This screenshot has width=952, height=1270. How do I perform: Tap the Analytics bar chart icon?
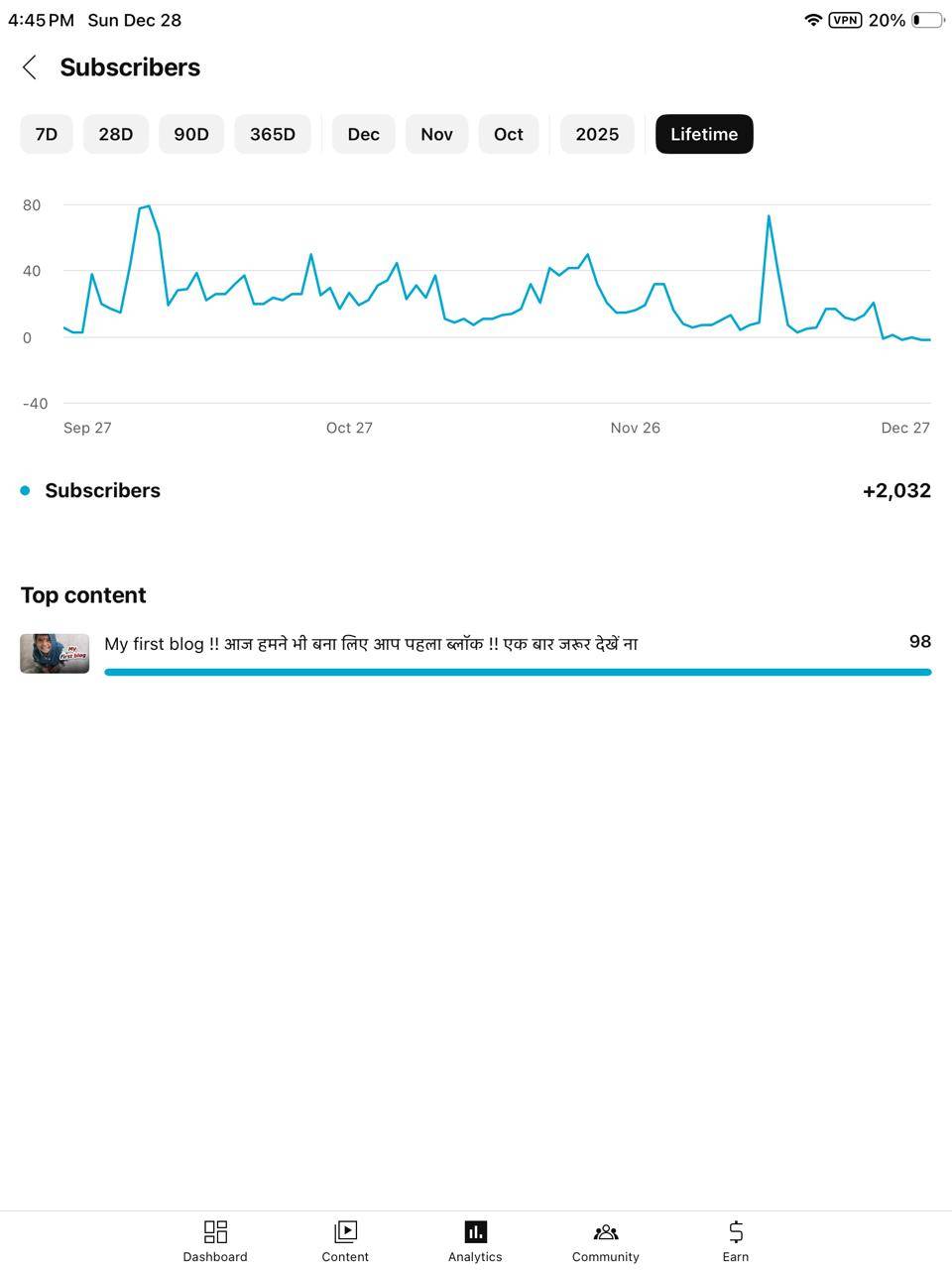[475, 1231]
